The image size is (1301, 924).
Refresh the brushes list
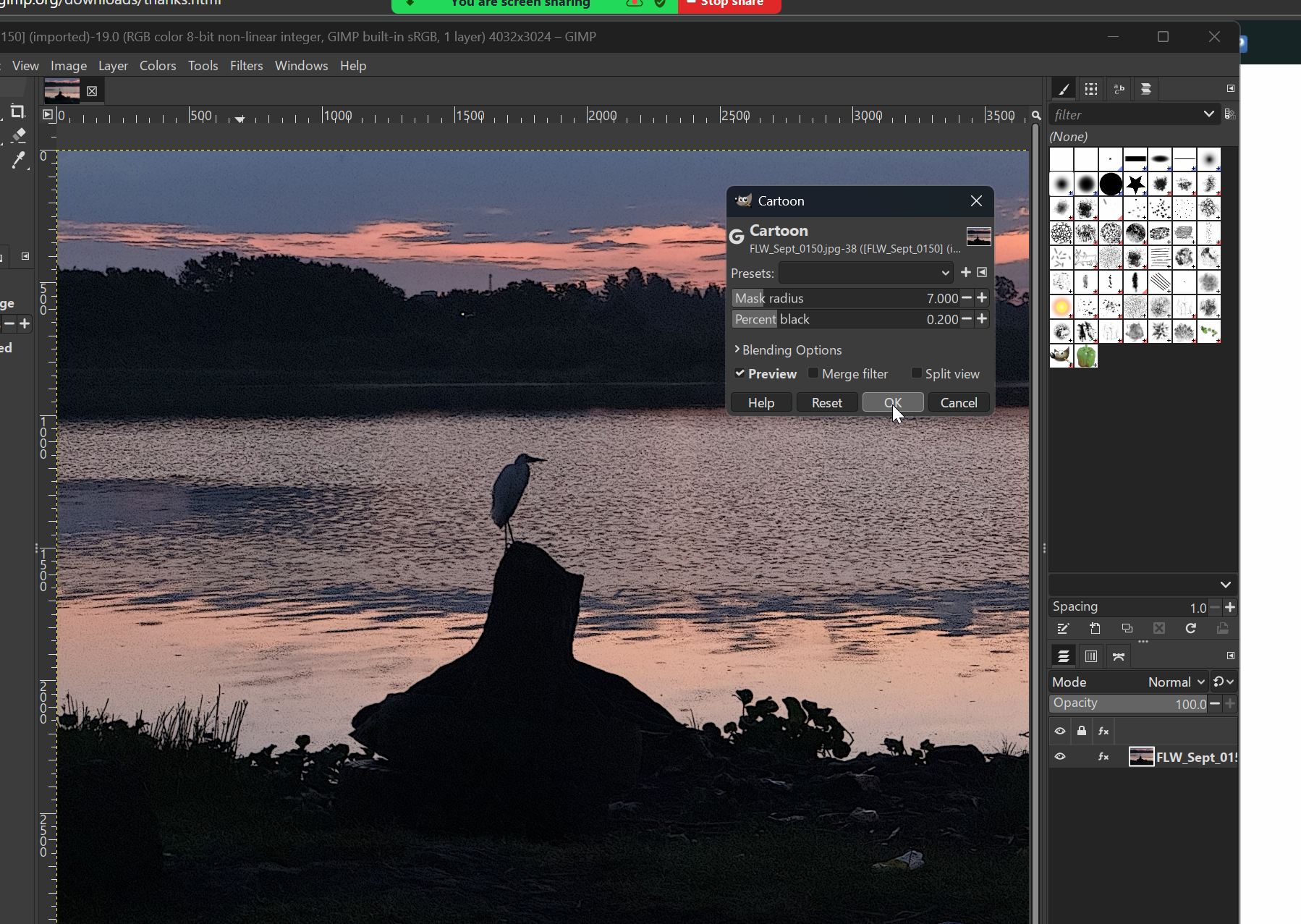click(1190, 629)
